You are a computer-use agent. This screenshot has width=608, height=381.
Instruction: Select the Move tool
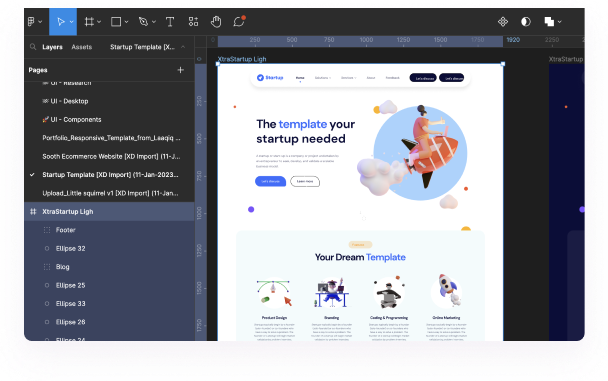coord(60,22)
